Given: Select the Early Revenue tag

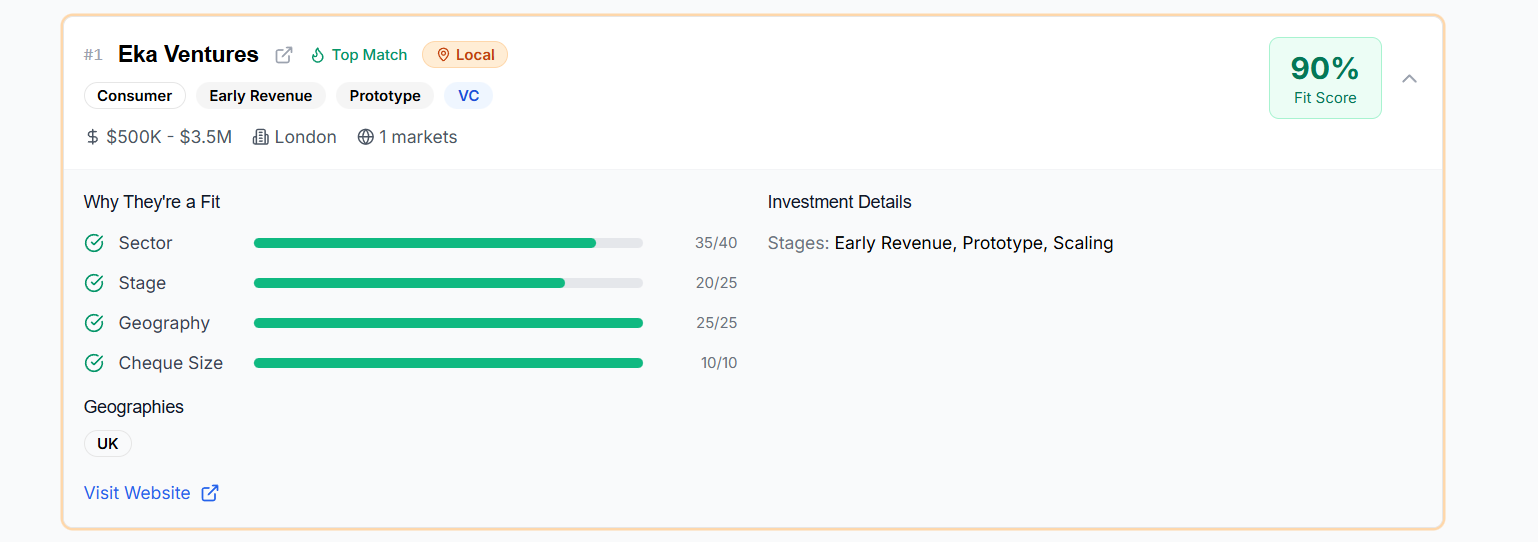Looking at the screenshot, I should click(x=260, y=96).
